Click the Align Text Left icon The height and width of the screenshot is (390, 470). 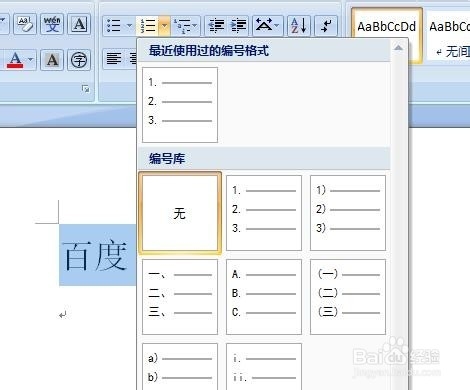pos(114,59)
